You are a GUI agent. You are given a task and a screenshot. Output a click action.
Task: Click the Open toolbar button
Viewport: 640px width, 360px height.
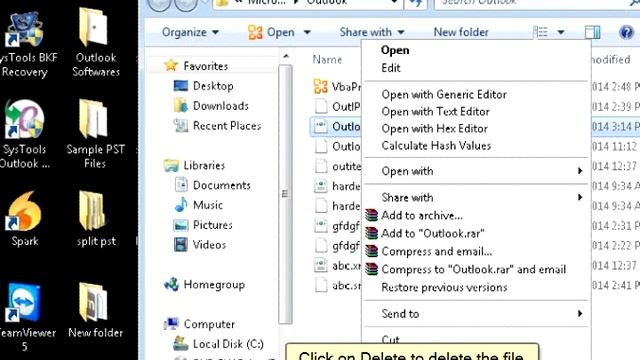271,32
